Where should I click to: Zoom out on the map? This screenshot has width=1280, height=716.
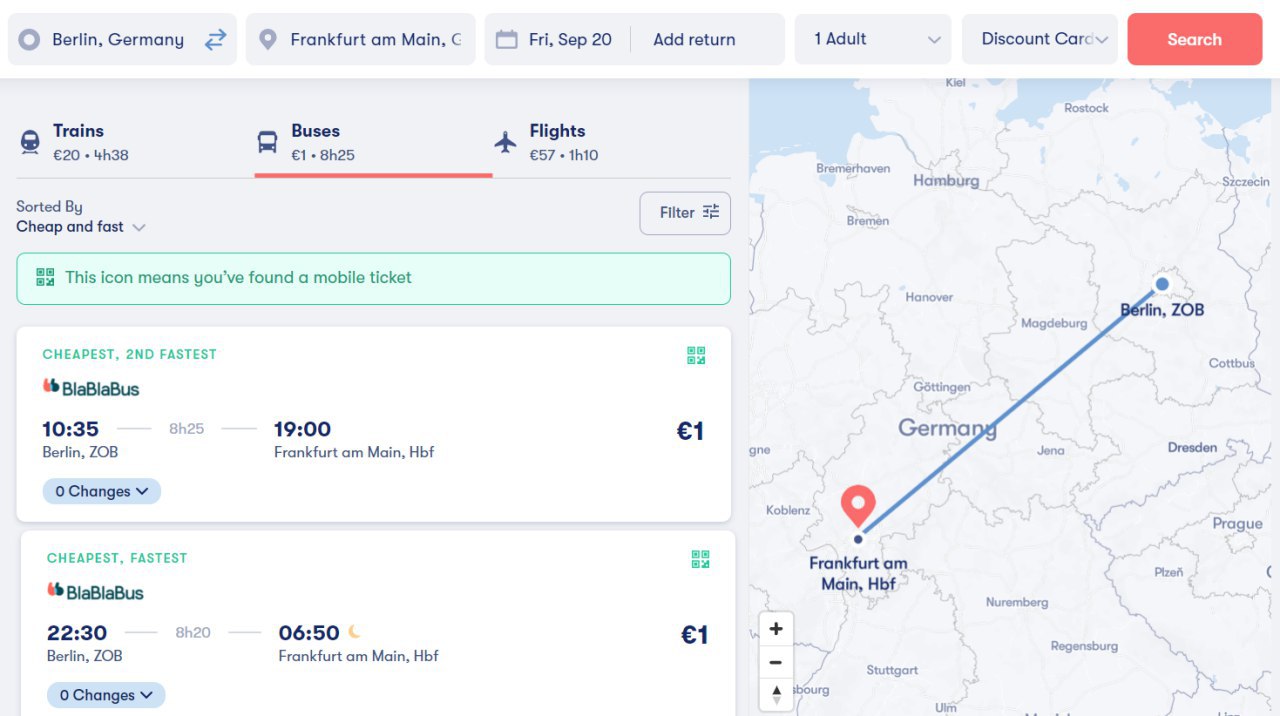[x=776, y=662]
